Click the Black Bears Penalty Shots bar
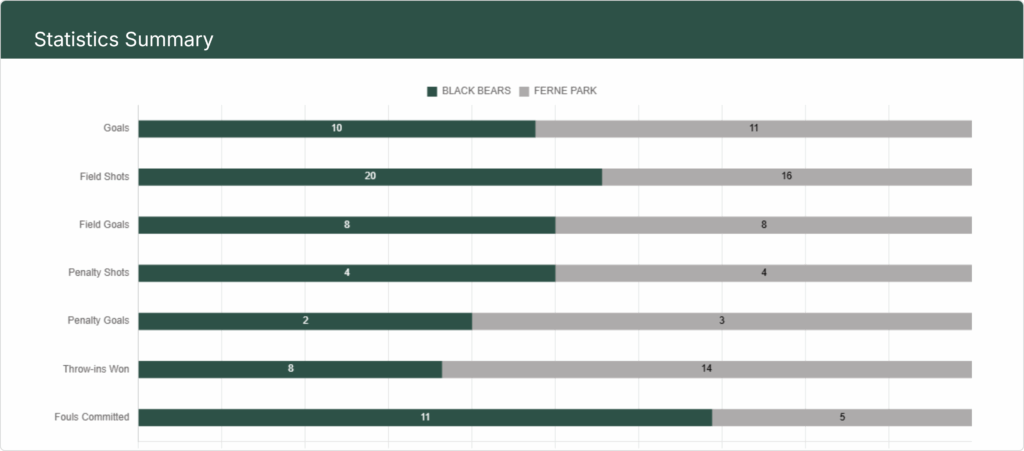This screenshot has height=451, width=1024. tap(347, 273)
